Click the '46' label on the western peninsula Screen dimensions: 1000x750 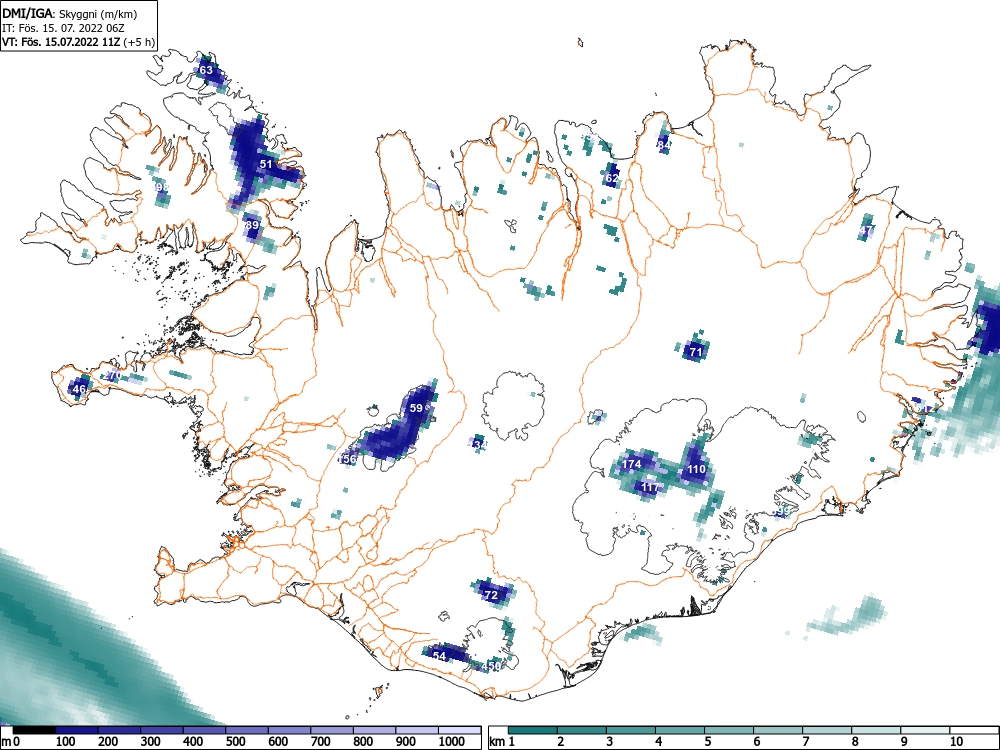click(79, 388)
